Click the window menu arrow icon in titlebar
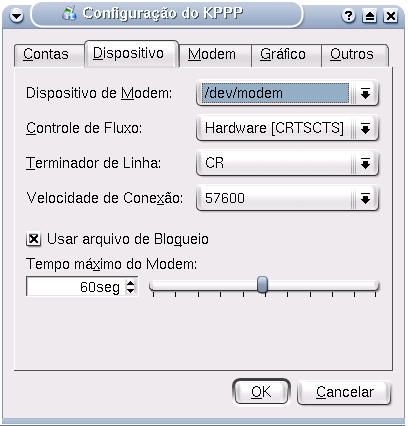The image size is (408, 426). (16, 16)
